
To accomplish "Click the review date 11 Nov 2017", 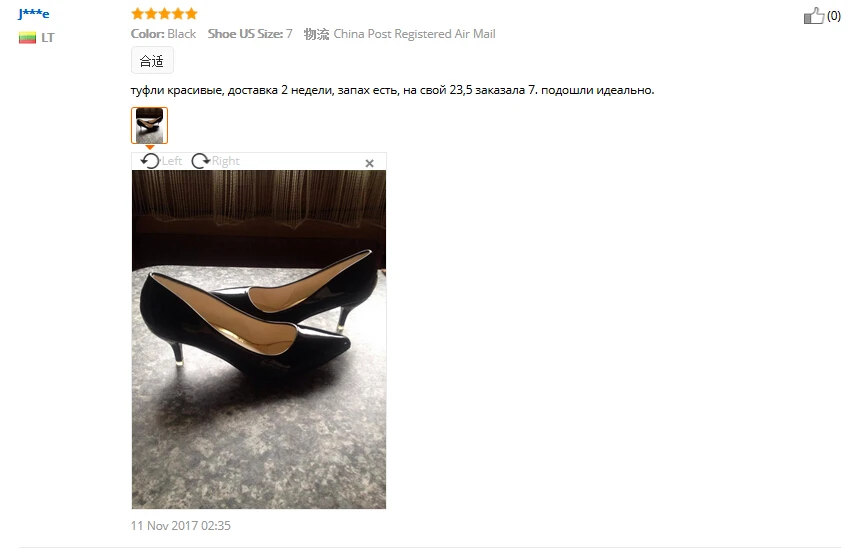I will (x=181, y=525).
